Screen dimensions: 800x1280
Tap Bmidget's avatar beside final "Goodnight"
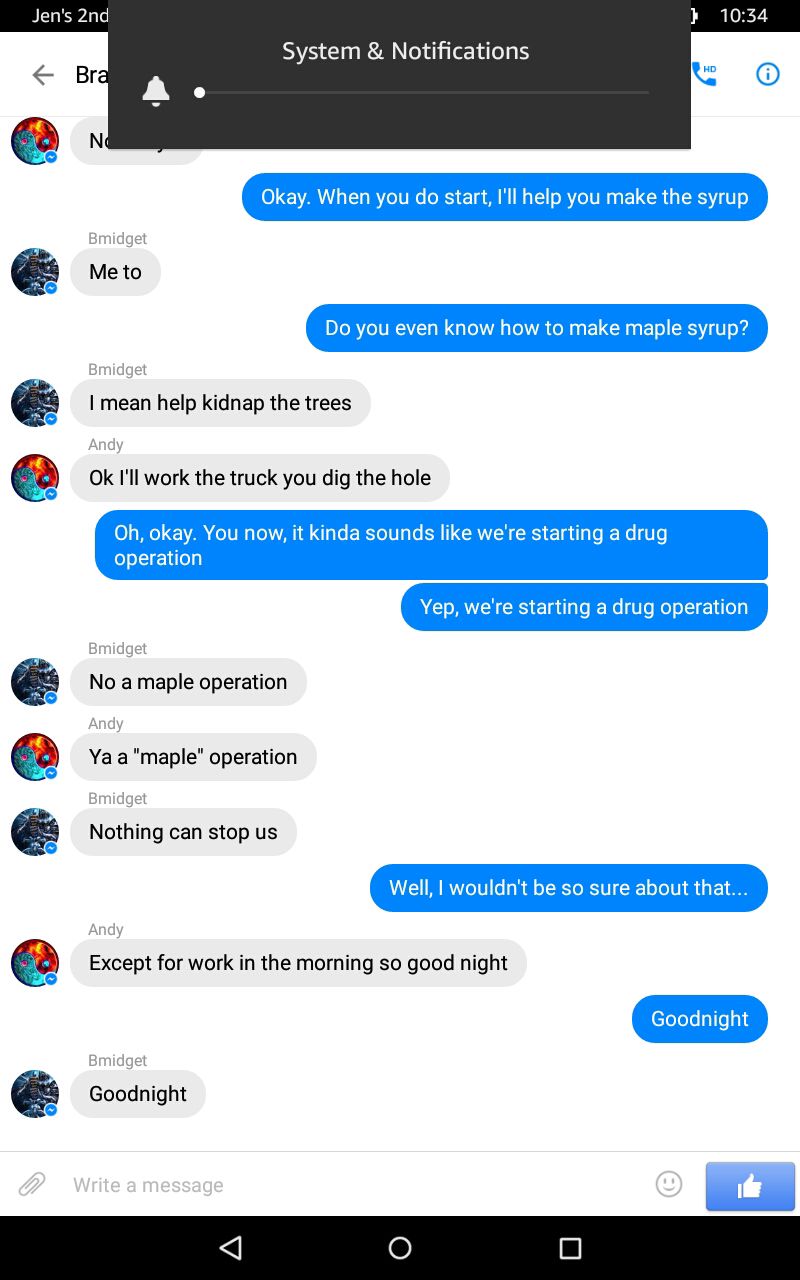coord(35,1094)
